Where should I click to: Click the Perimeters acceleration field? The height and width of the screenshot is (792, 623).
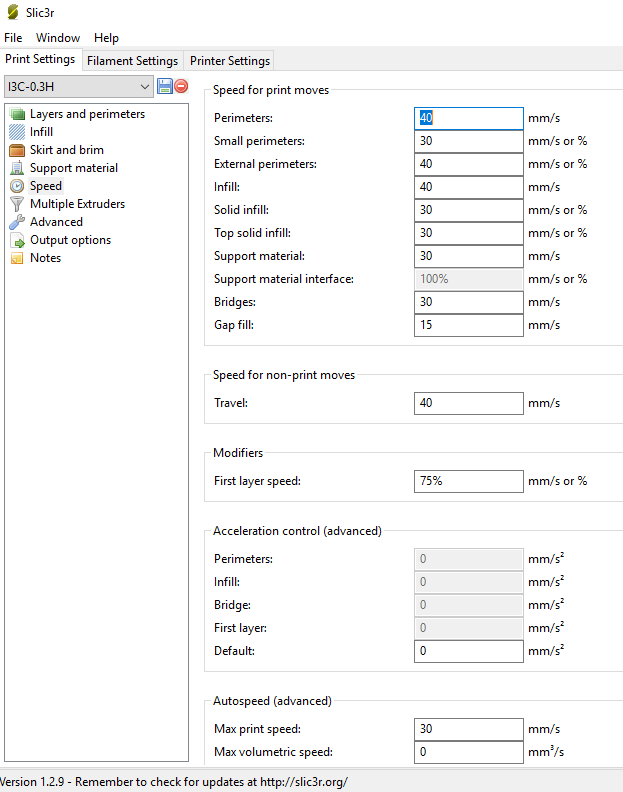469,559
